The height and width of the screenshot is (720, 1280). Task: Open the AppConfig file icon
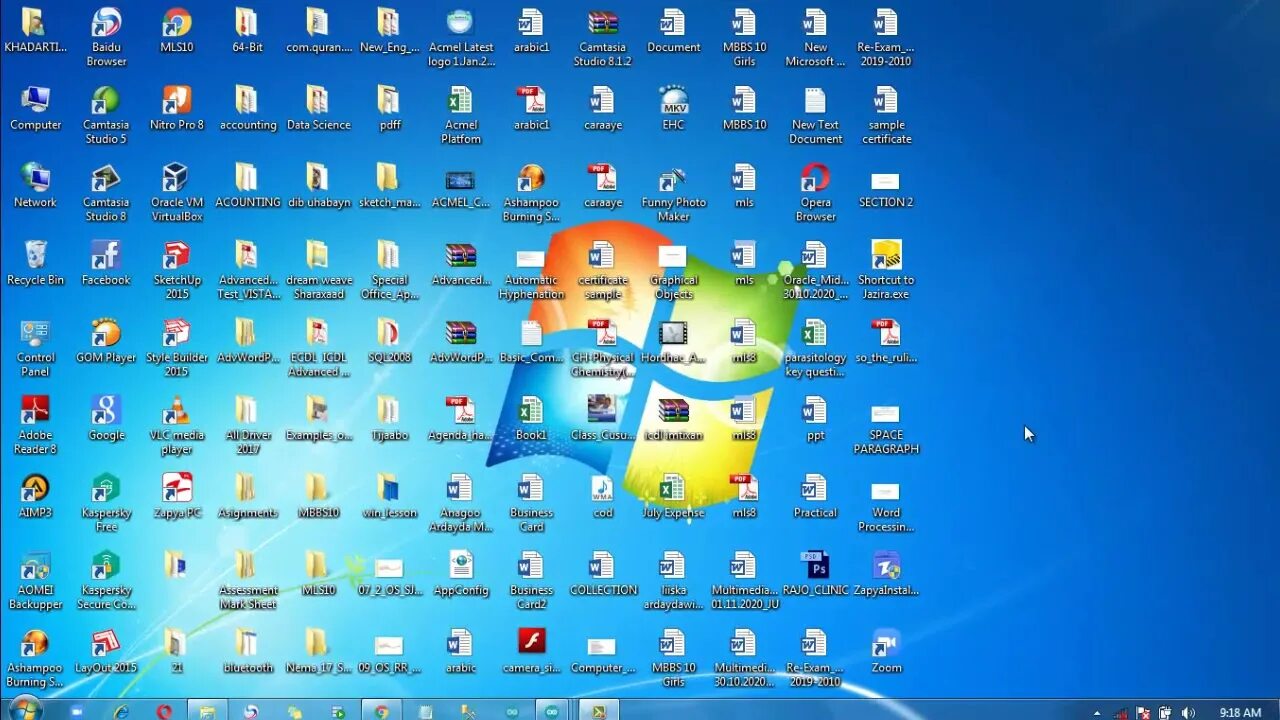click(460, 573)
